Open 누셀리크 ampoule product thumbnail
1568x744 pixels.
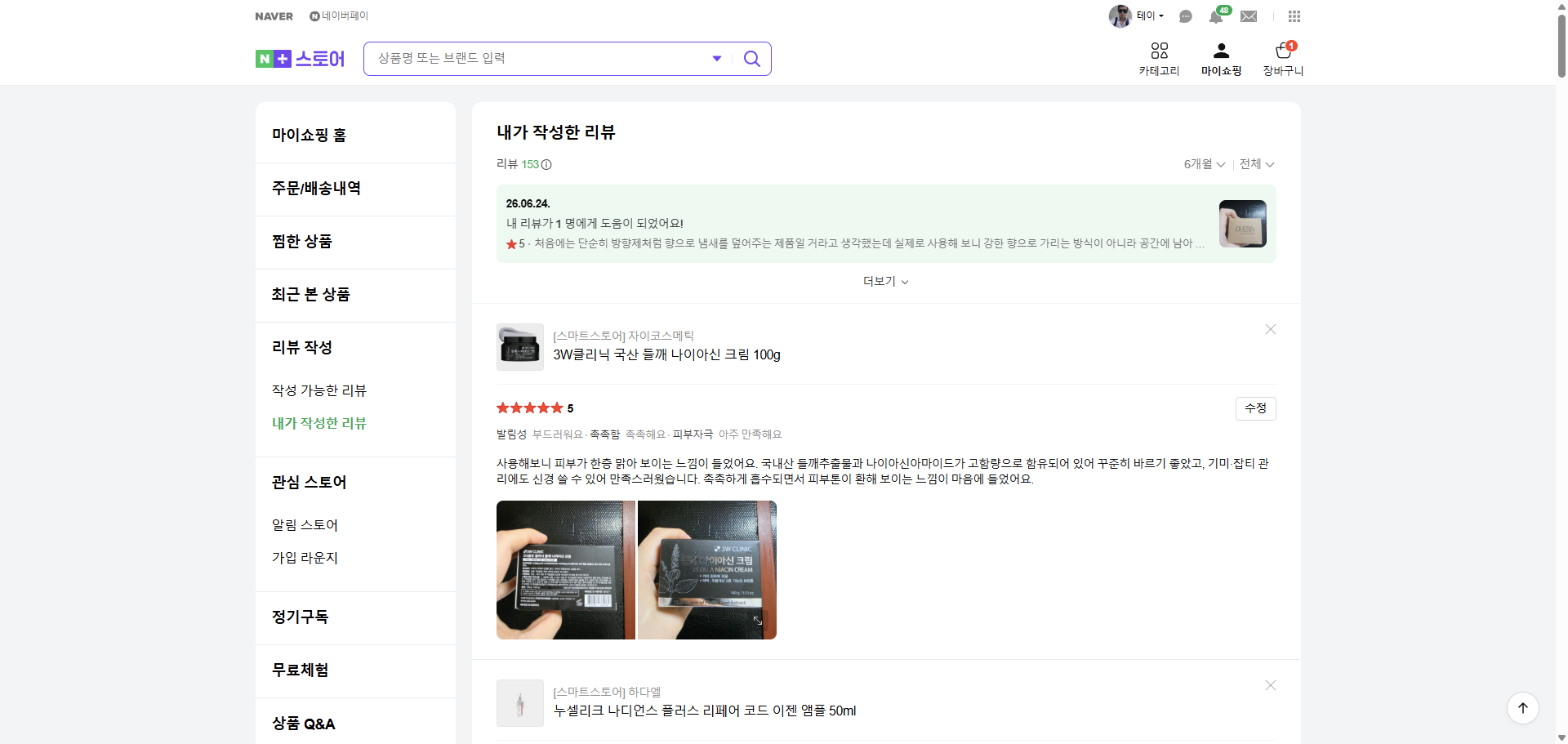coord(520,703)
